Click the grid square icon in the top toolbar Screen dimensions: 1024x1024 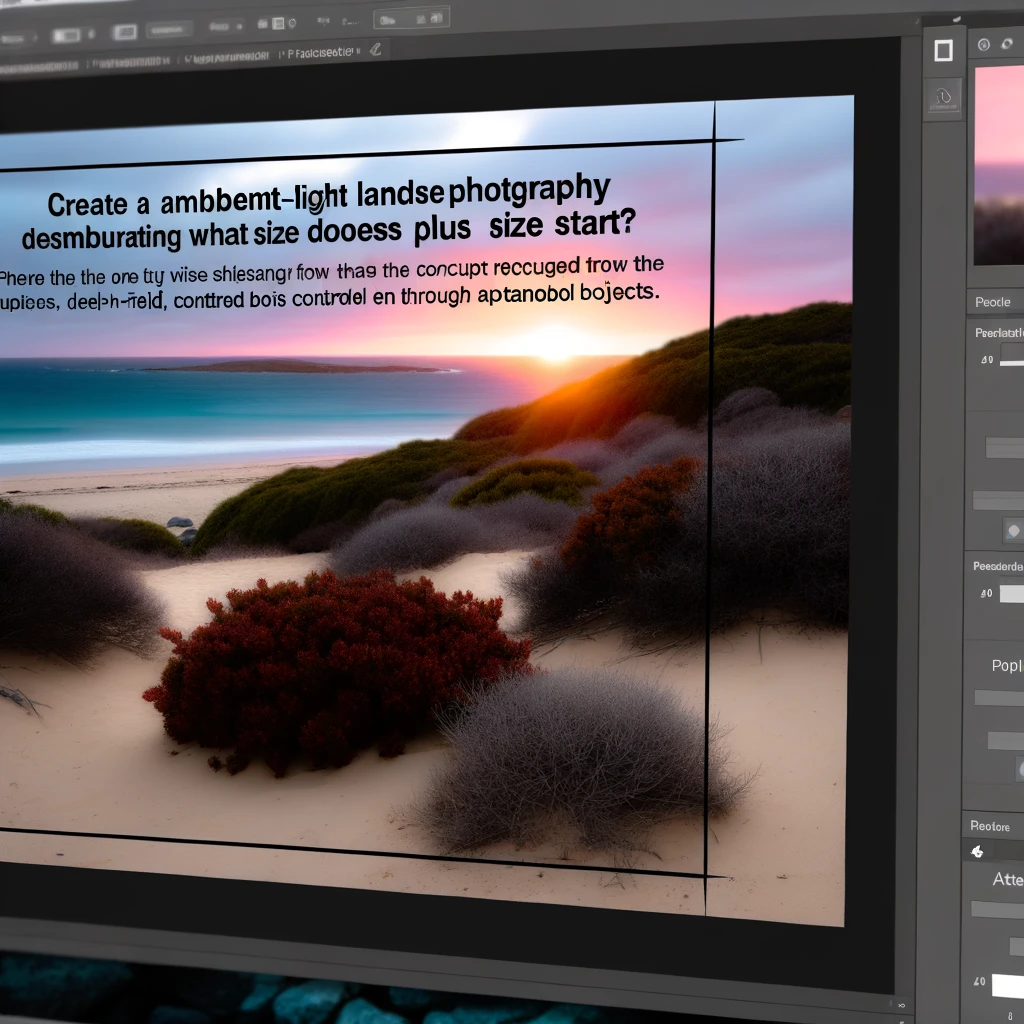click(x=278, y=24)
